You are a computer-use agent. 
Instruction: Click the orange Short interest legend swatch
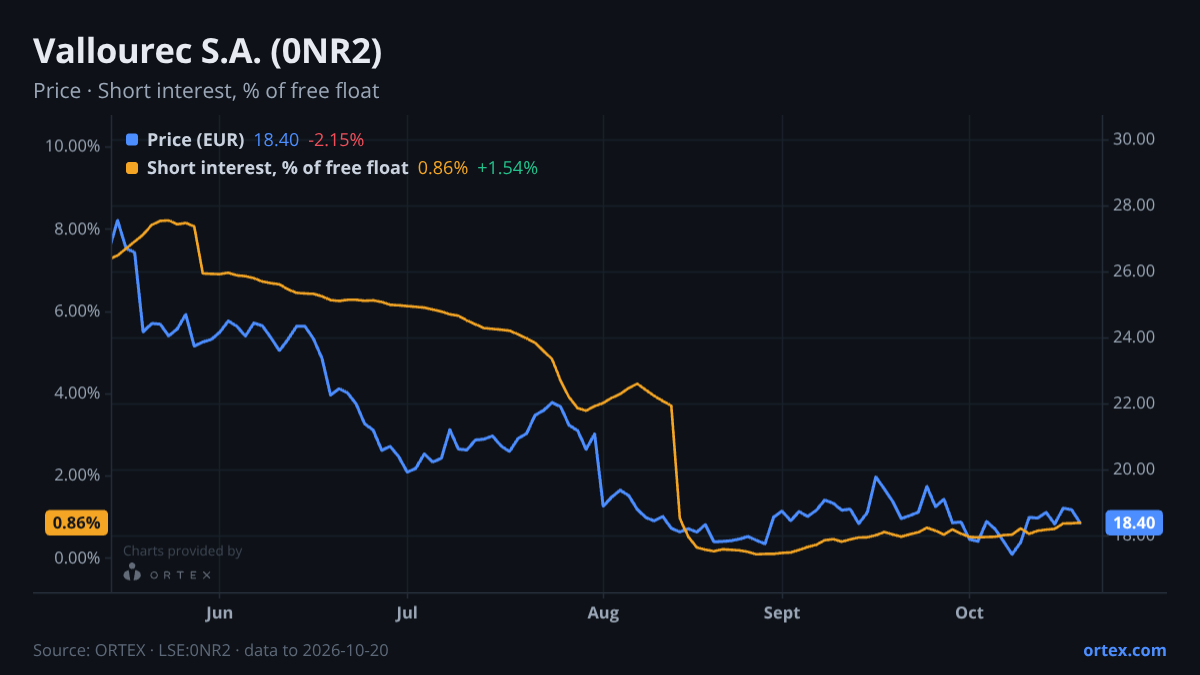coord(132,168)
